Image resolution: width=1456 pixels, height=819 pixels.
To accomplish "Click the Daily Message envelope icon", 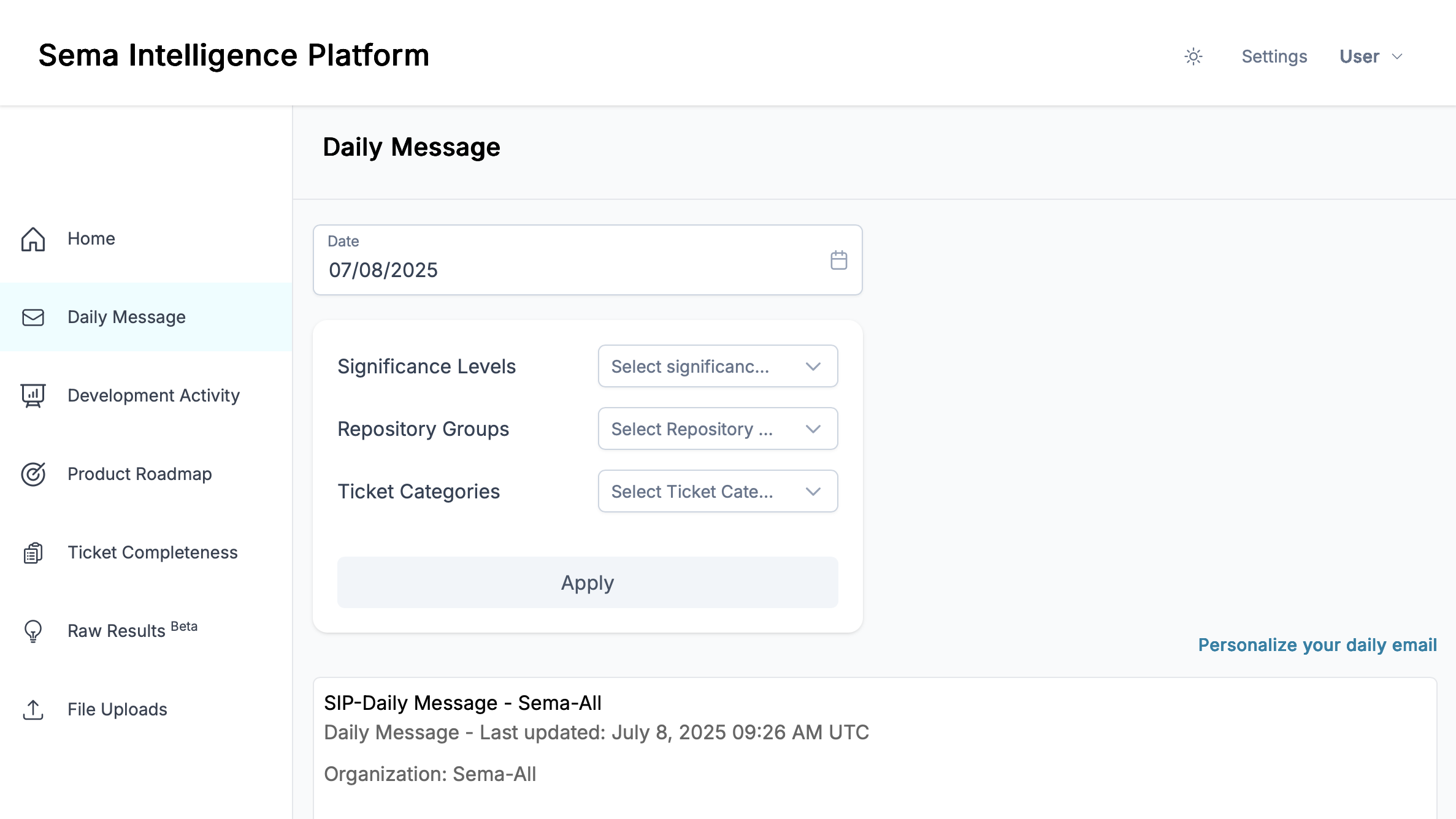I will (33, 318).
